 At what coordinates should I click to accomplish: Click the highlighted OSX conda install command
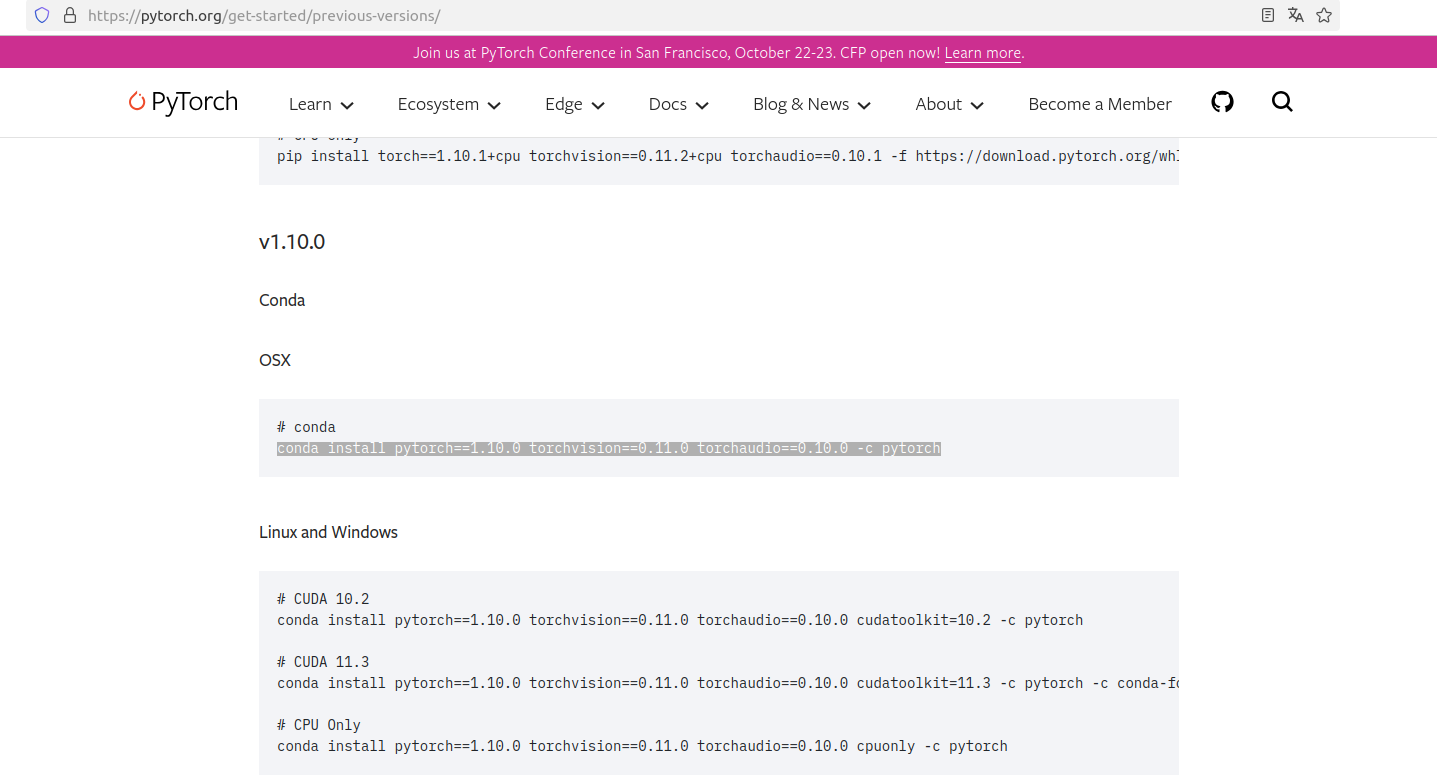click(609, 448)
